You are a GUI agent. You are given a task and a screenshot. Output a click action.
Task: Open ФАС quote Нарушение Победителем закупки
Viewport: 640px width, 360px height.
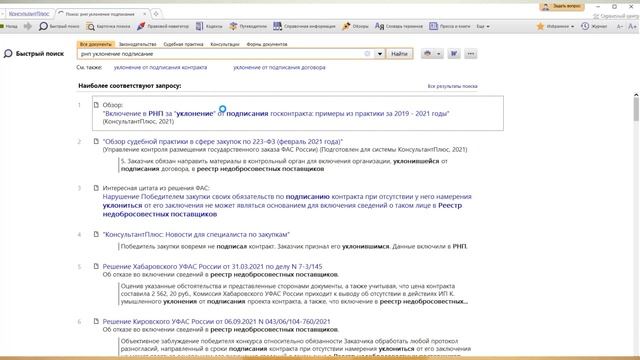287,205
